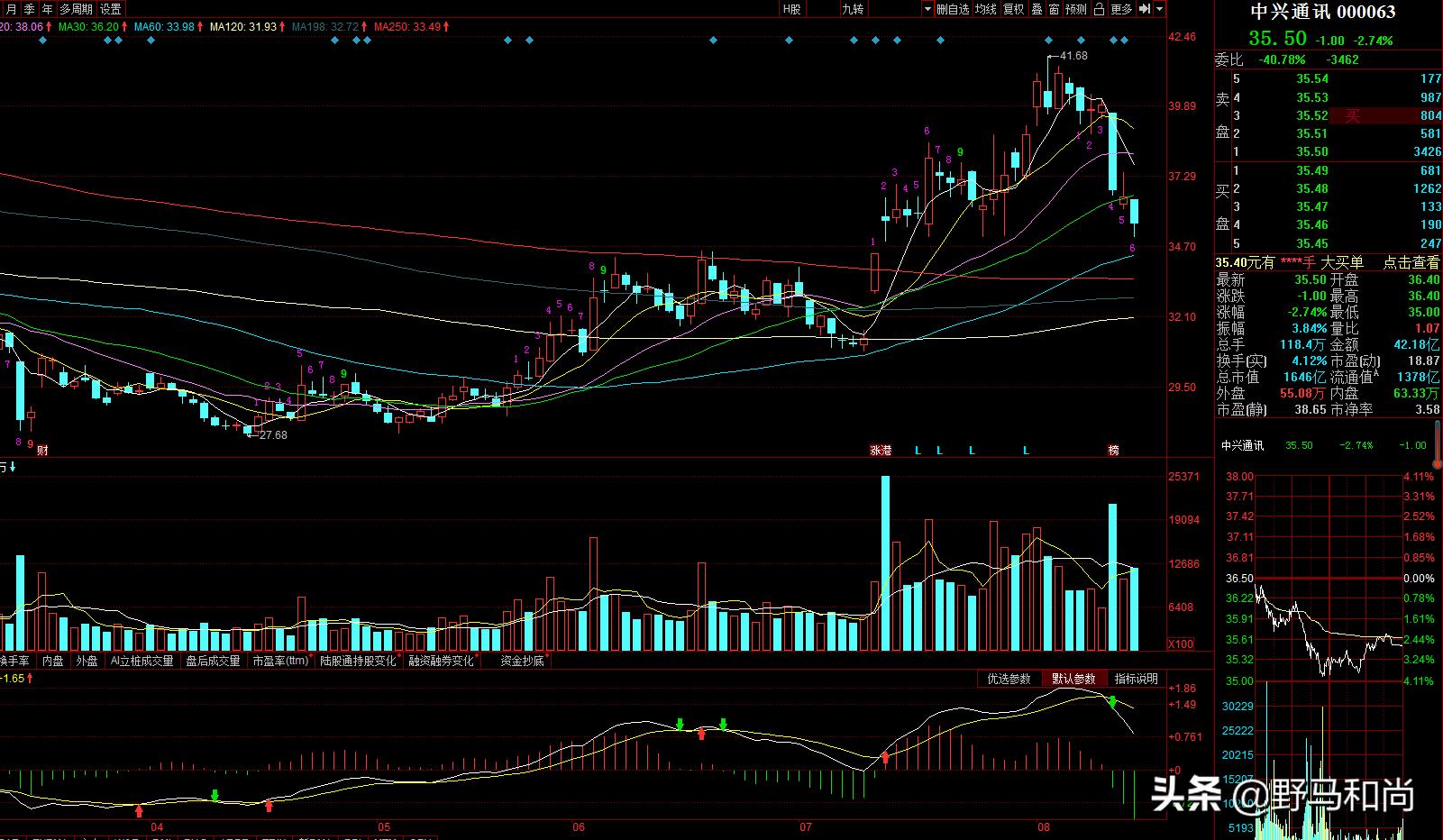The image size is (1443, 840).
Task: Click the sell 1 price 35.50
Action: coord(1312,152)
